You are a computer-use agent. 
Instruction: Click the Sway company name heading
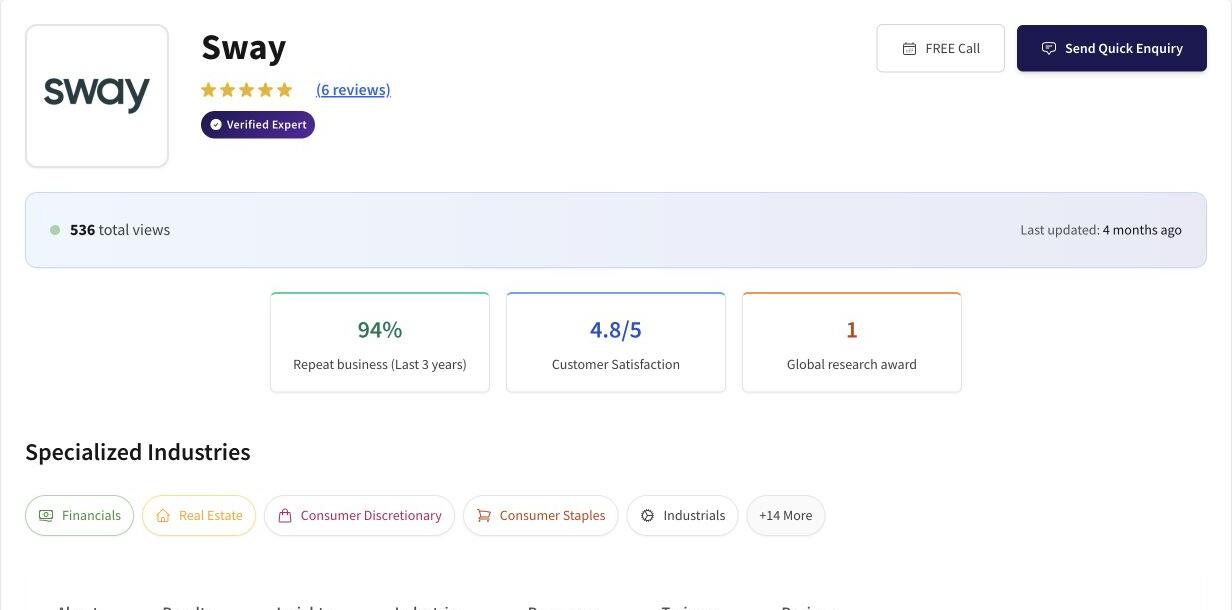[x=244, y=47]
